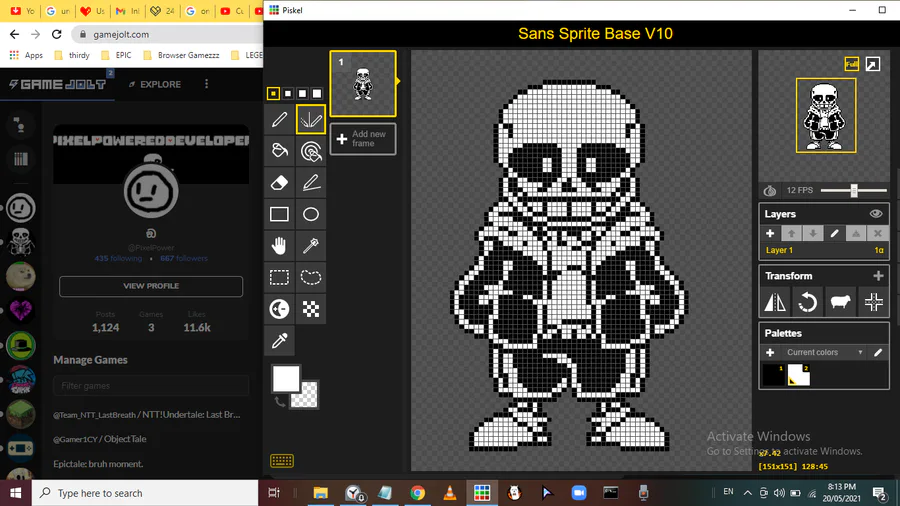Toggle layers preview eye icon
This screenshot has width=900, height=506.
(876, 214)
